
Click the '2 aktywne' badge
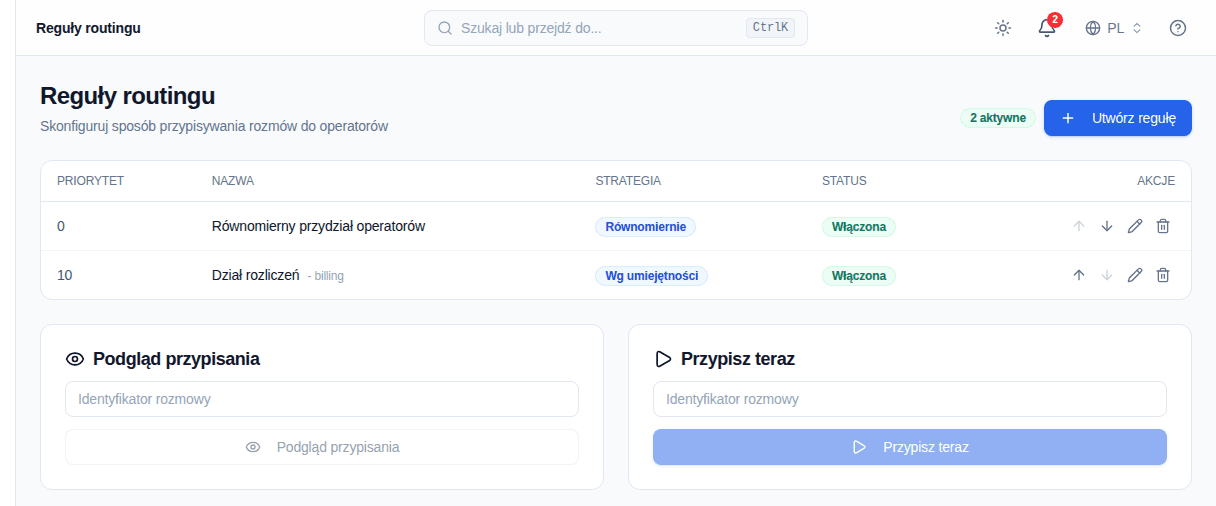(997, 118)
